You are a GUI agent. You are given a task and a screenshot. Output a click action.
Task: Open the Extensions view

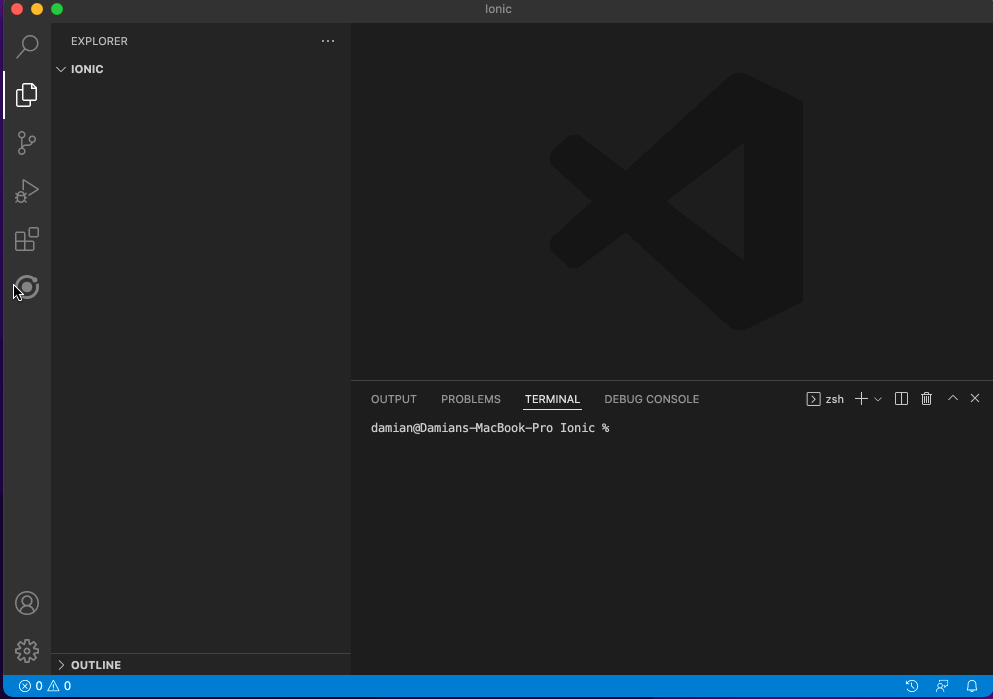27,240
